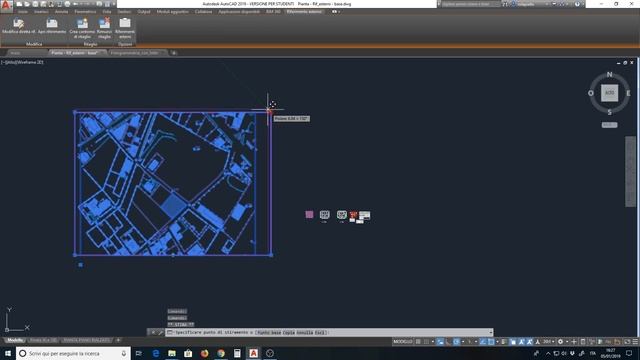Screen dimensions: 640x360
Task: Select the Modello layout tab
Action: click(15, 340)
